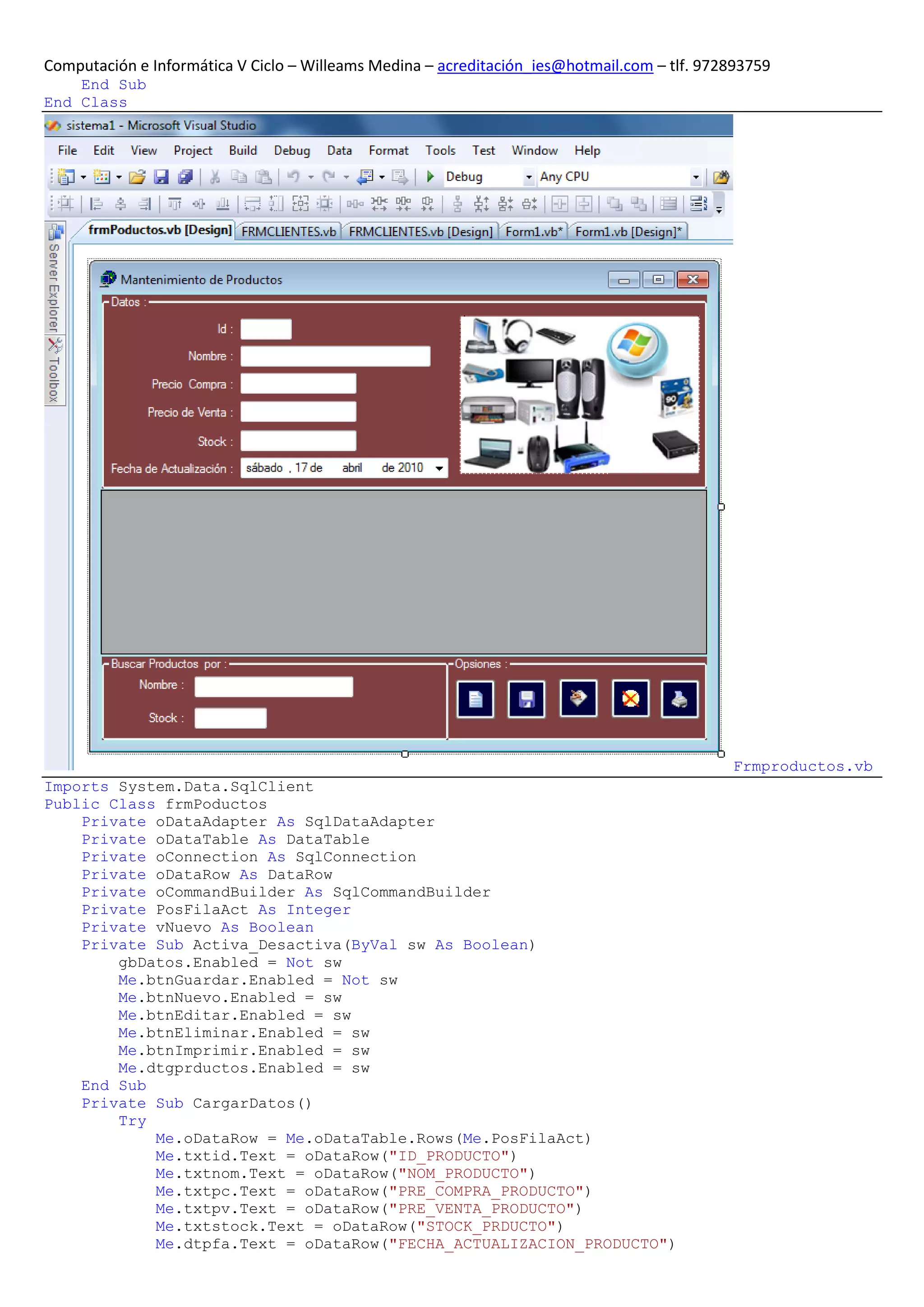Click the Align Tops layout icon
This screenshot has width=924, height=1307.
[175, 204]
